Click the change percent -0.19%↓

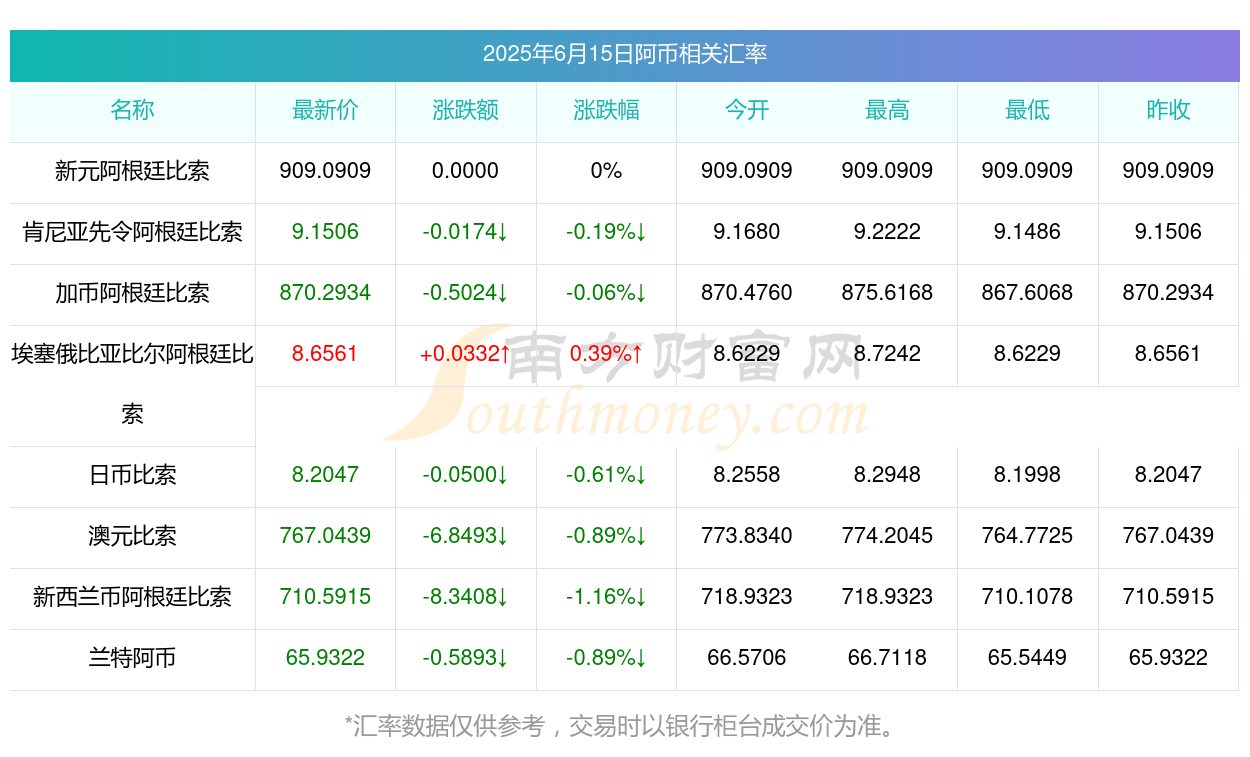pyautogui.click(x=606, y=232)
